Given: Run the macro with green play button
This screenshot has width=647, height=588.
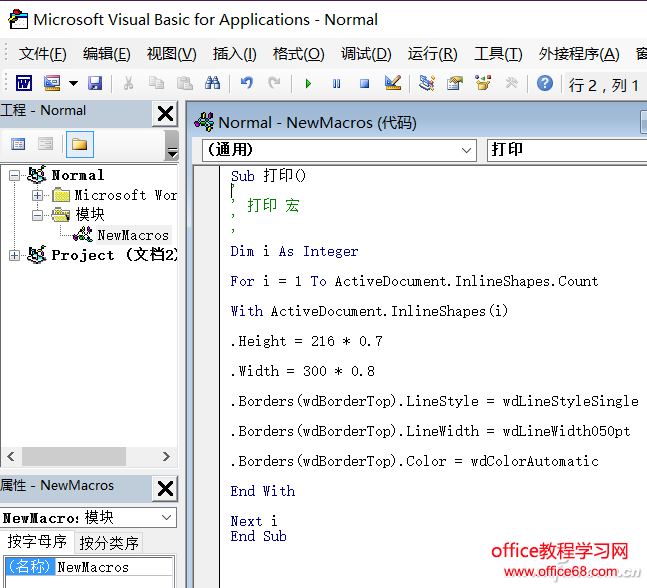Looking at the screenshot, I should point(308,84).
